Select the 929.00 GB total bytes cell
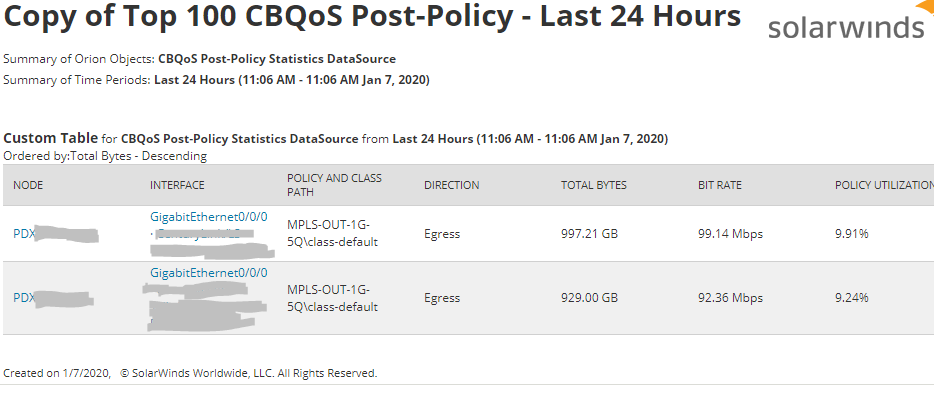This screenshot has width=934, height=411. click(589, 298)
